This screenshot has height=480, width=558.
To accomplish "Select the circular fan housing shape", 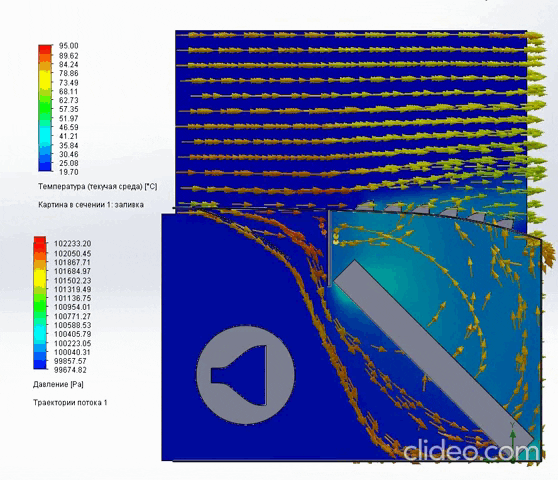I will pos(246,374).
